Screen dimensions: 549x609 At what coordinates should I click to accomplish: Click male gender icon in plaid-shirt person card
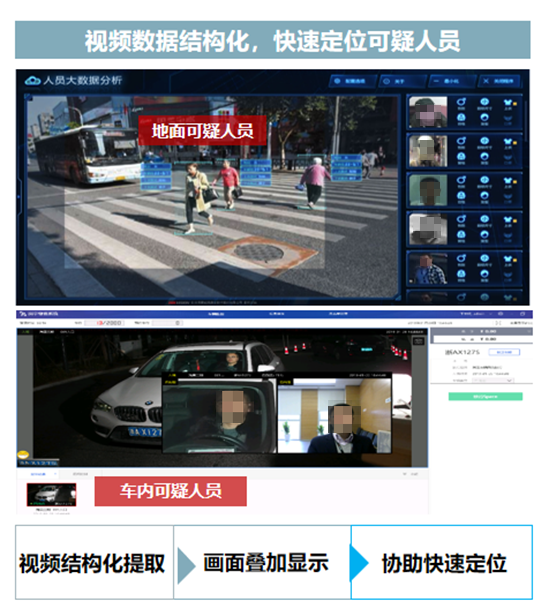[461, 258]
